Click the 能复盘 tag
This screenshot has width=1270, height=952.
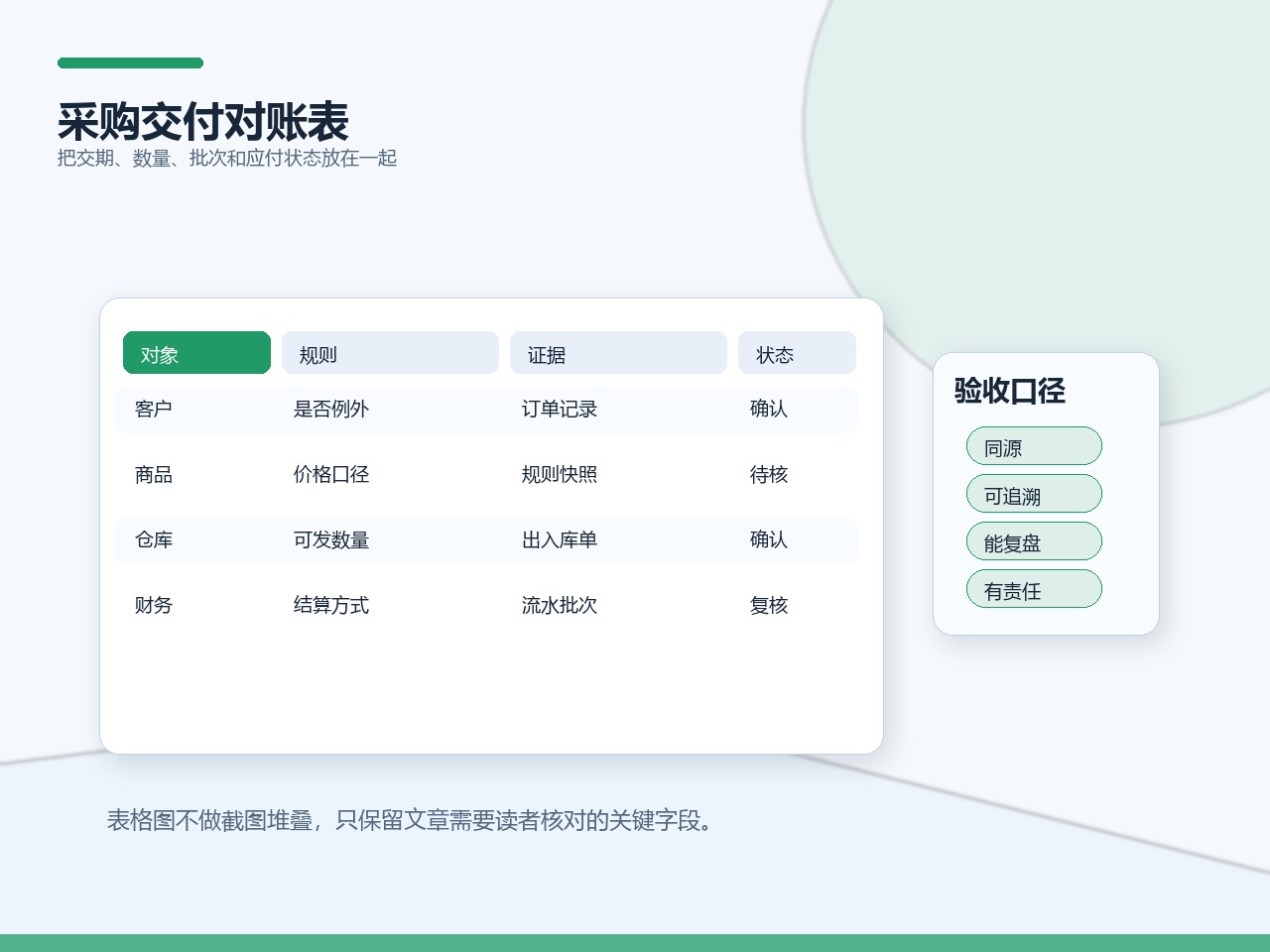[1034, 541]
